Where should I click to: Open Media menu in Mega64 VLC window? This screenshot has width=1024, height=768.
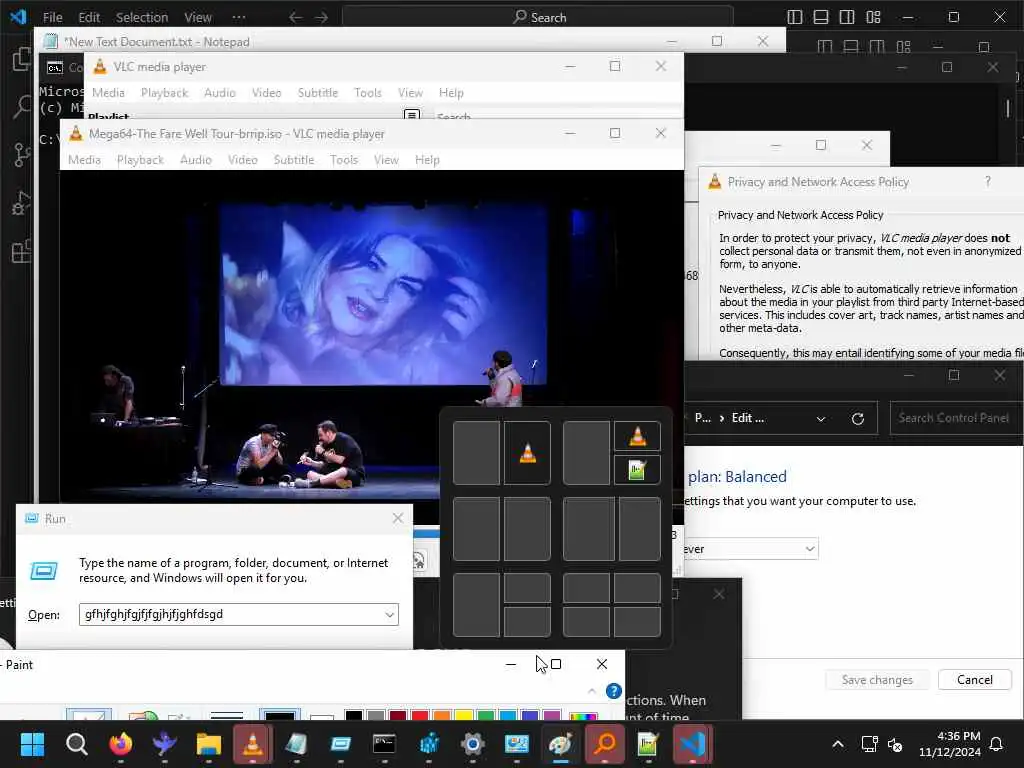click(x=84, y=160)
